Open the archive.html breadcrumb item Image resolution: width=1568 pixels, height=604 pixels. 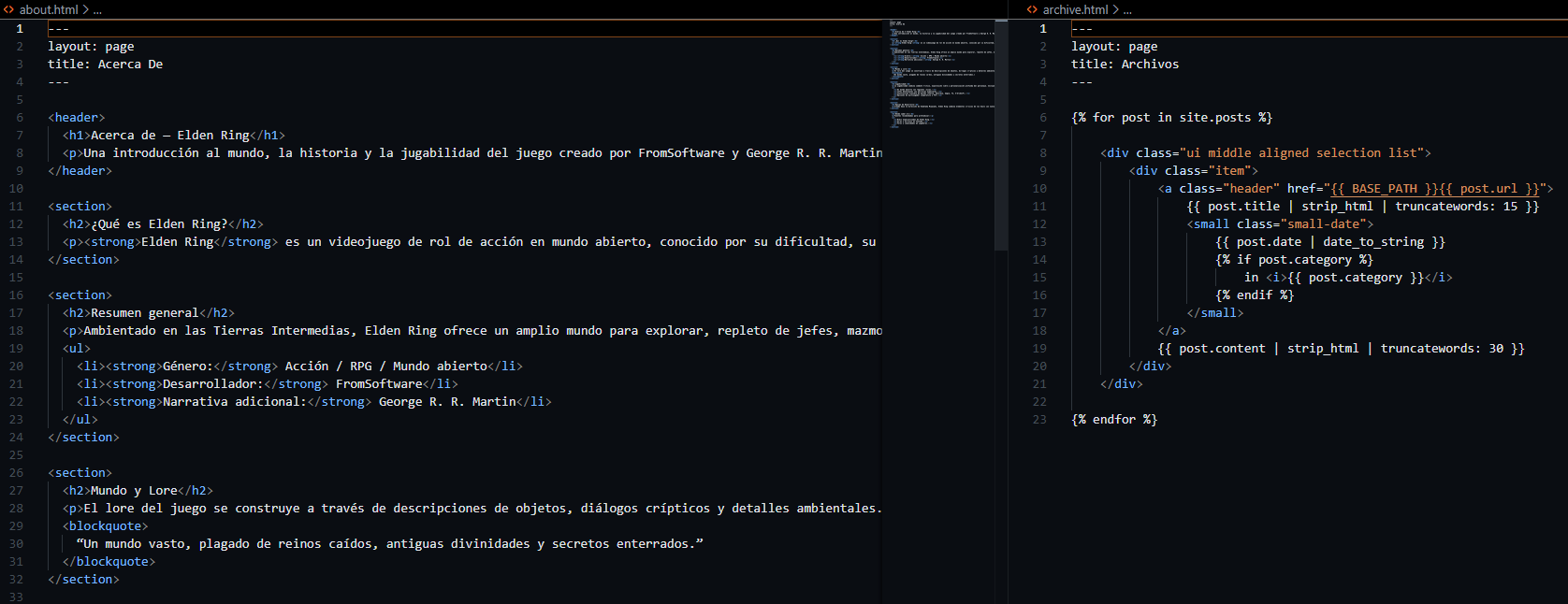click(x=1075, y=9)
